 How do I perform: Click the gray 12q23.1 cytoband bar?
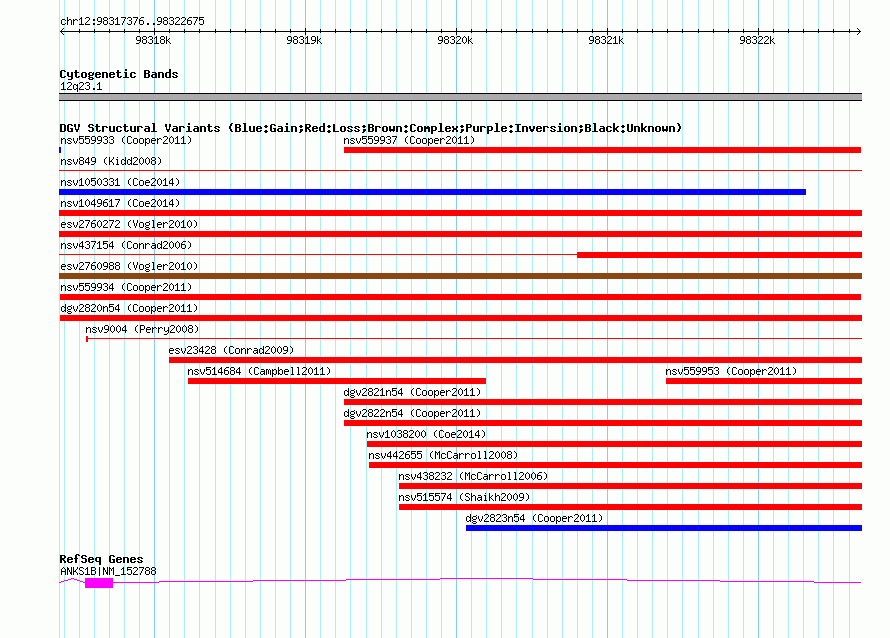click(460, 97)
